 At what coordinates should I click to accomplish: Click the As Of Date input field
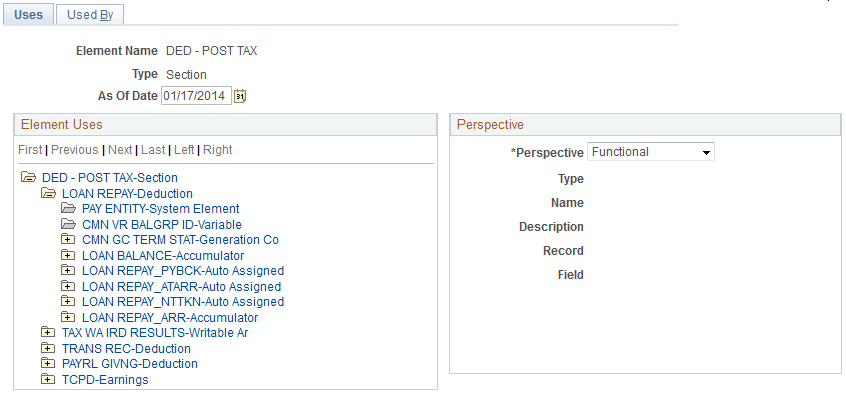196,96
